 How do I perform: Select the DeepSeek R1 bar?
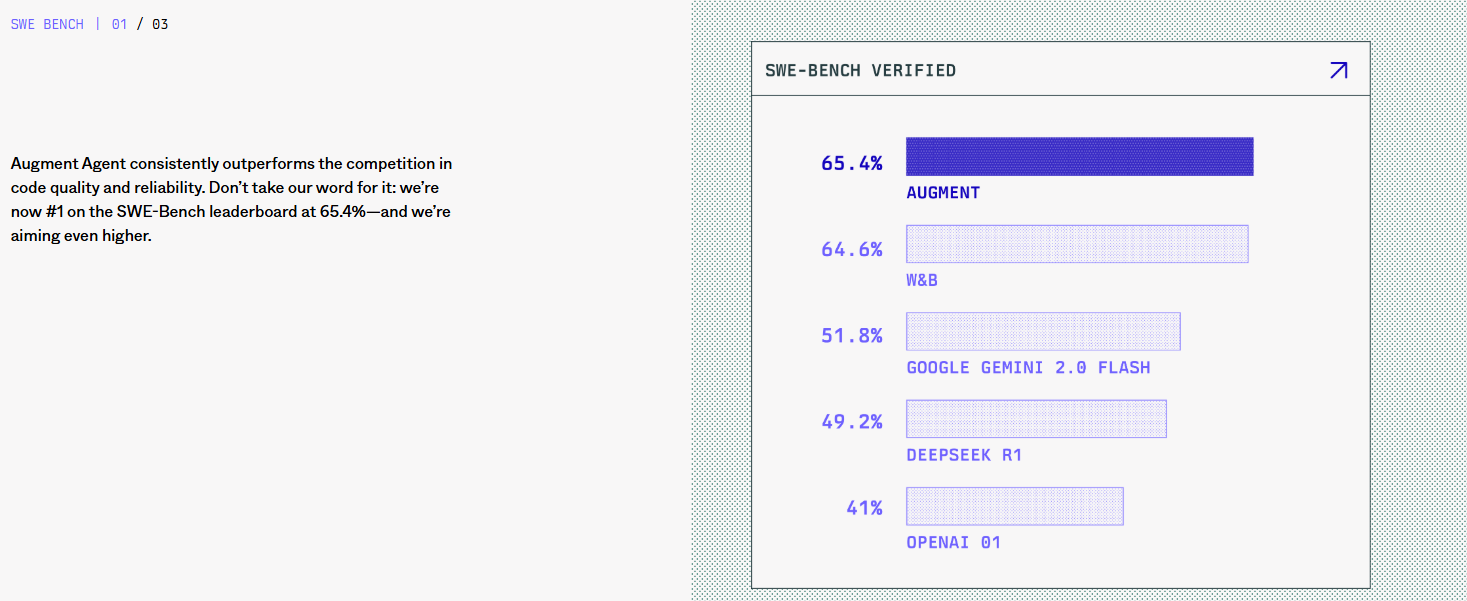(1036, 419)
